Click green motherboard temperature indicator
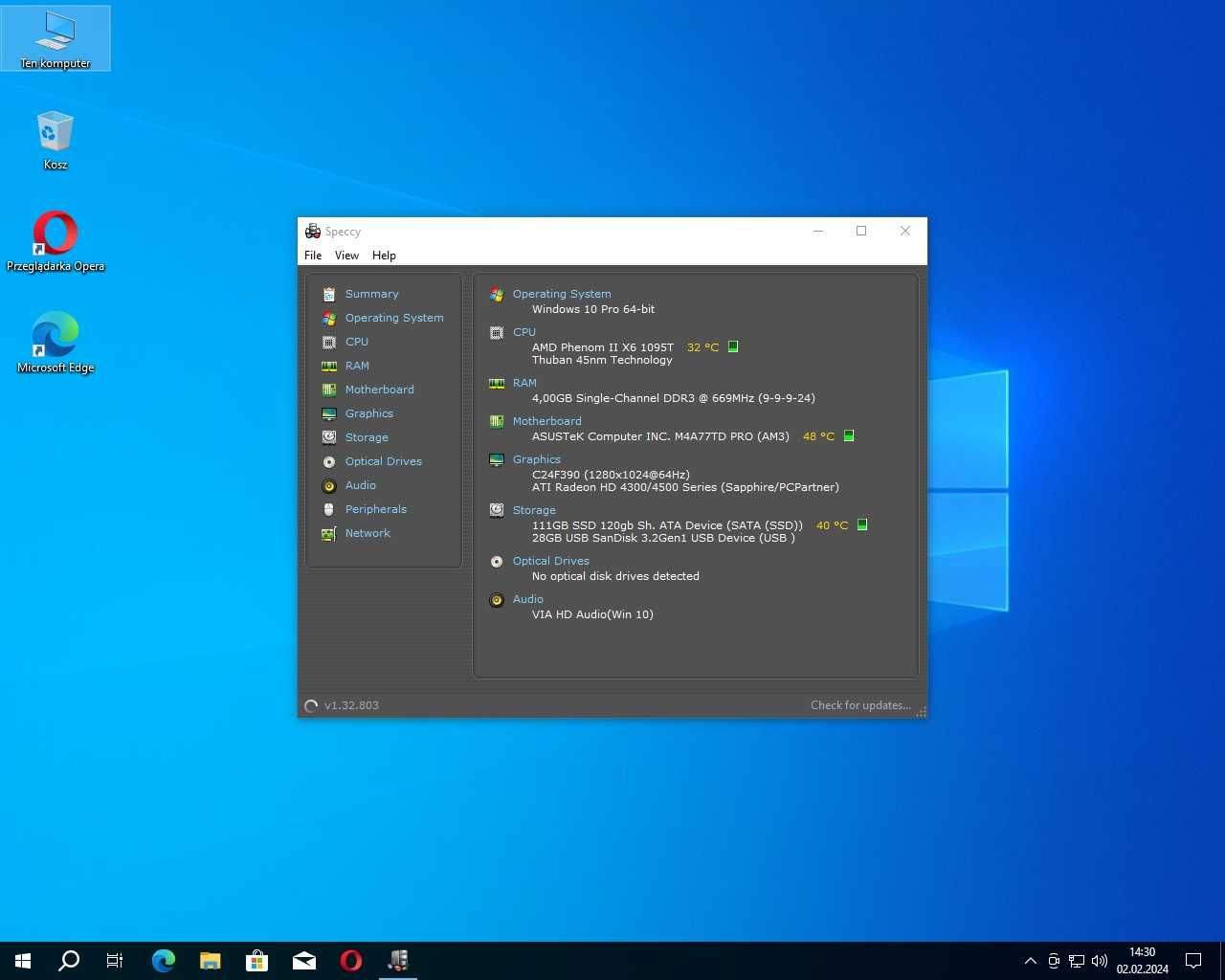The height and width of the screenshot is (980, 1225). pyautogui.click(x=849, y=435)
